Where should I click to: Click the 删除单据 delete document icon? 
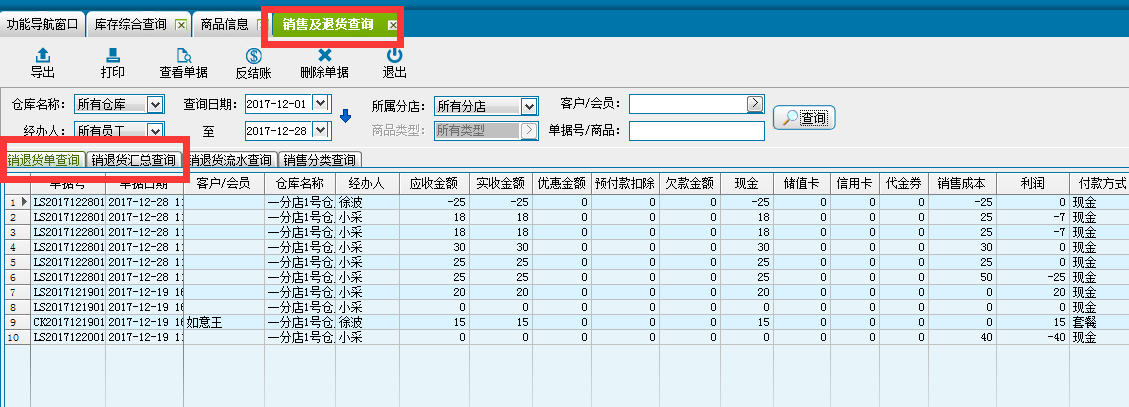(x=324, y=57)
